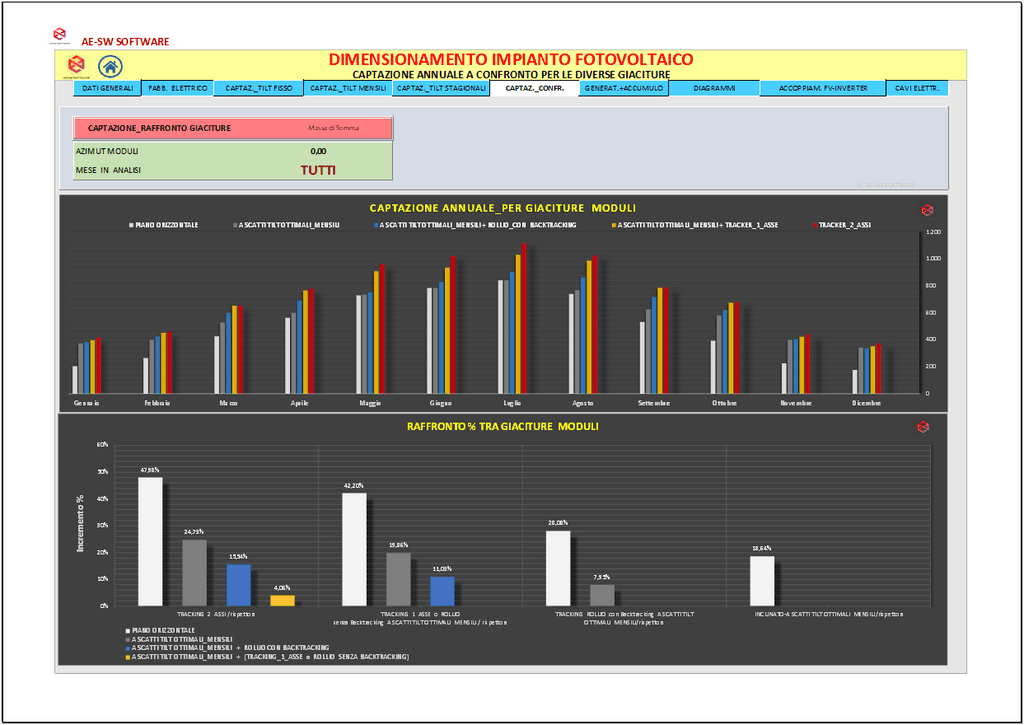Image resolution: width=1024 pixels, height=725 pixels.
Task: Select the CAPTAZ._TILT STAGIONALI tab
Action: 441,88
